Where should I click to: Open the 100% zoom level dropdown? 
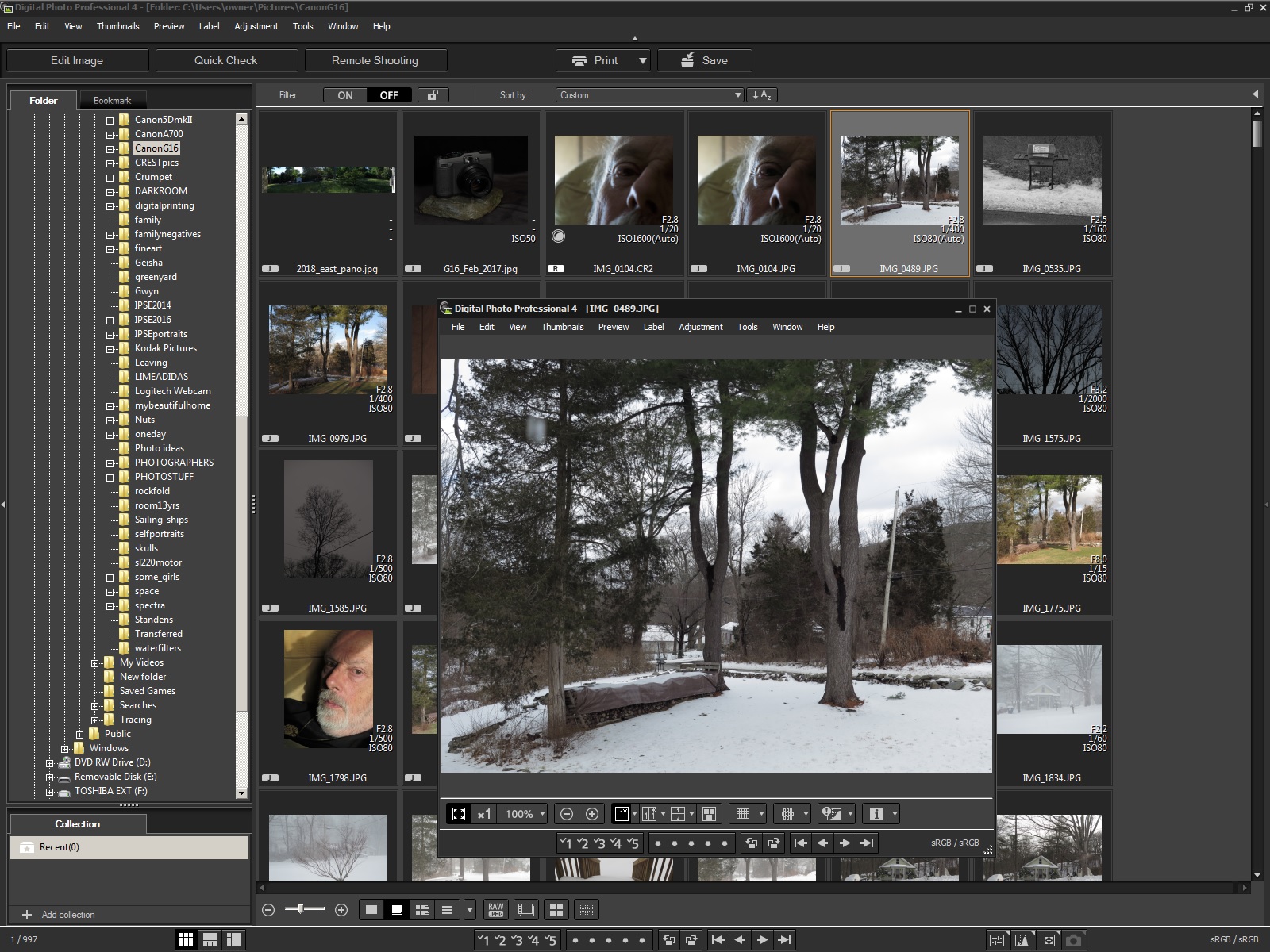523,814
